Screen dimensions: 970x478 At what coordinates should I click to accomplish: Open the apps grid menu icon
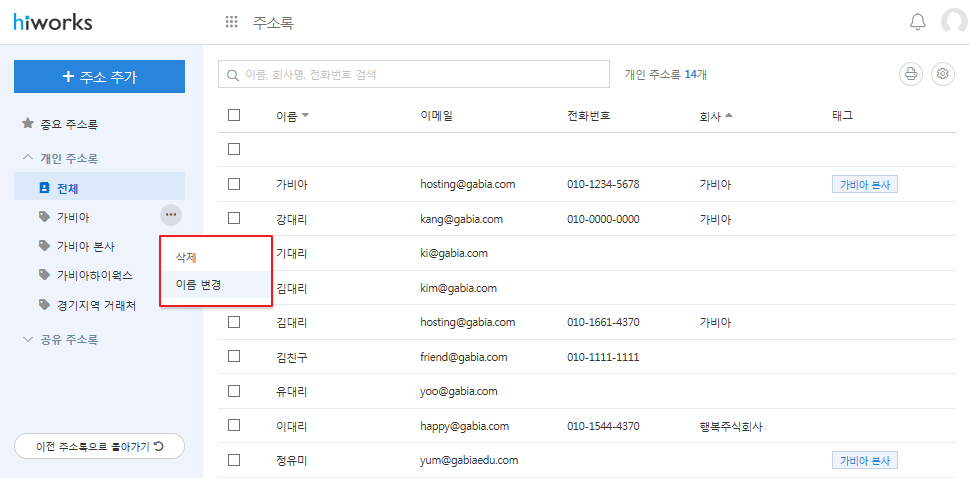tap(232, 22)
